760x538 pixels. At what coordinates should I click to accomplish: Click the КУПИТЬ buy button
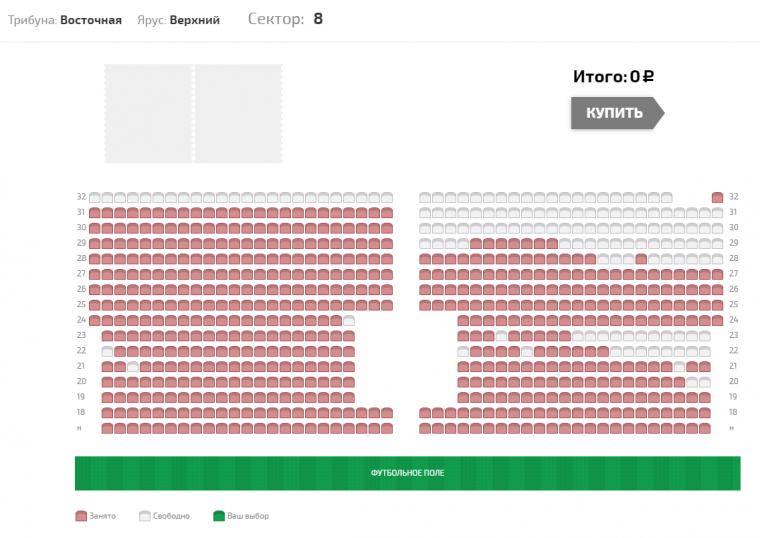617,113
